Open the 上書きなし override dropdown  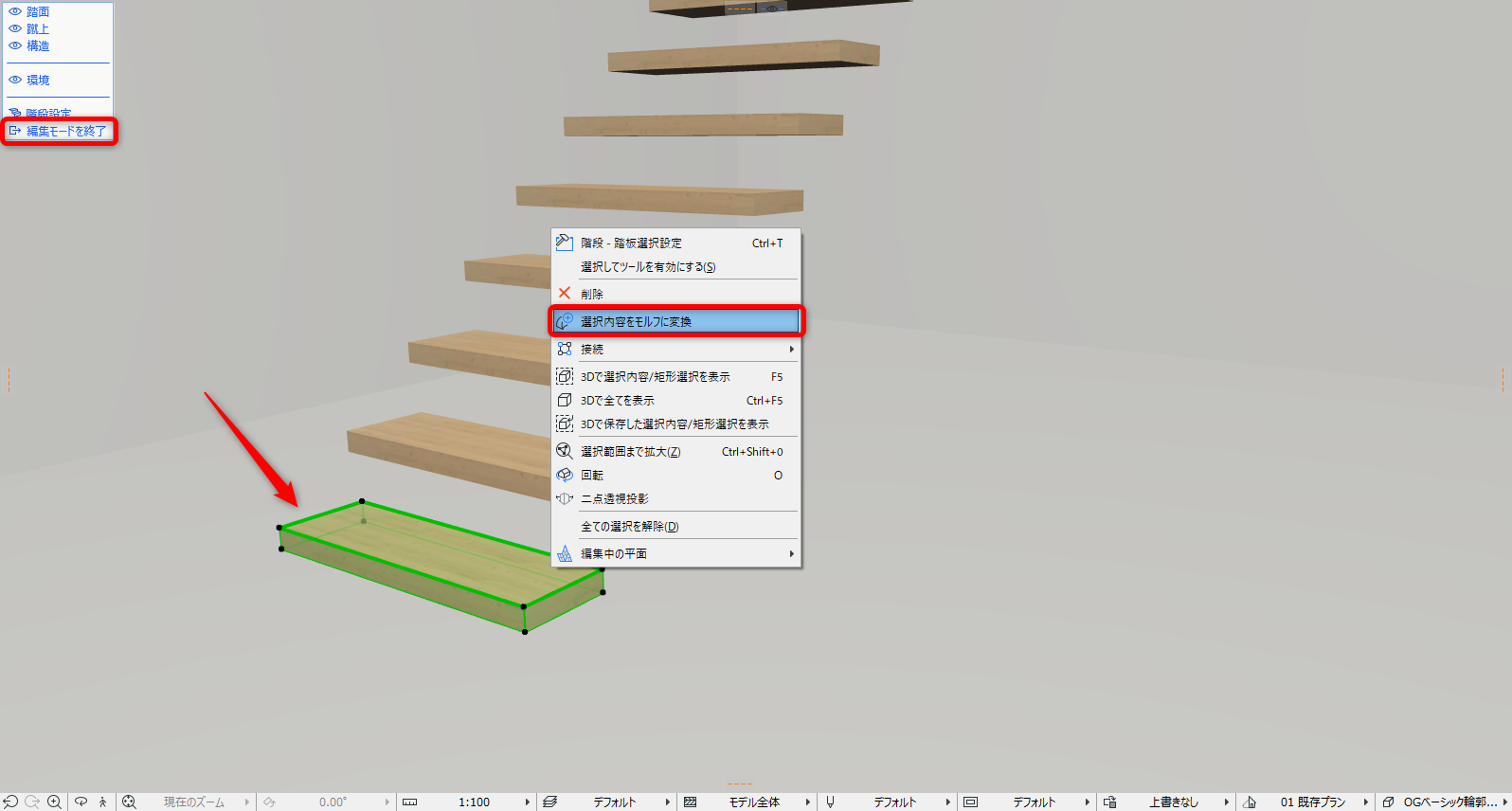click(1174, 802)
